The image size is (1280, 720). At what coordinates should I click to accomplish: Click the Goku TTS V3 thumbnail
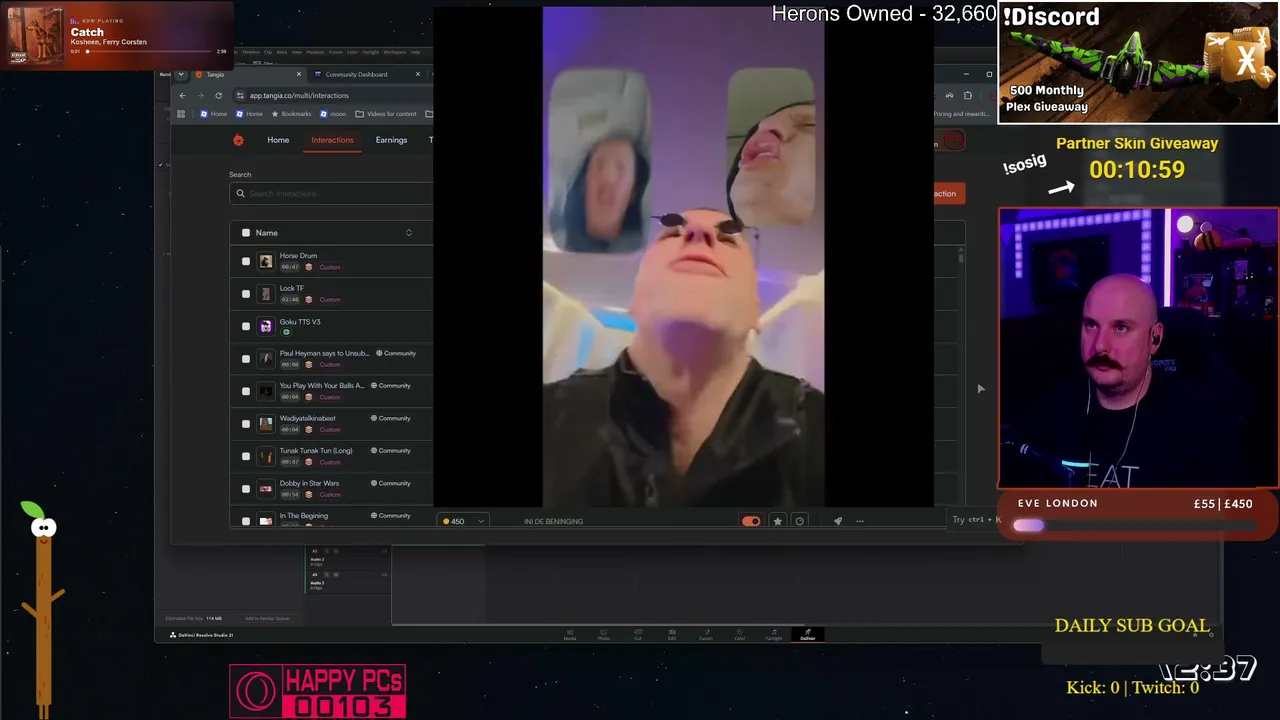[265, 326]
